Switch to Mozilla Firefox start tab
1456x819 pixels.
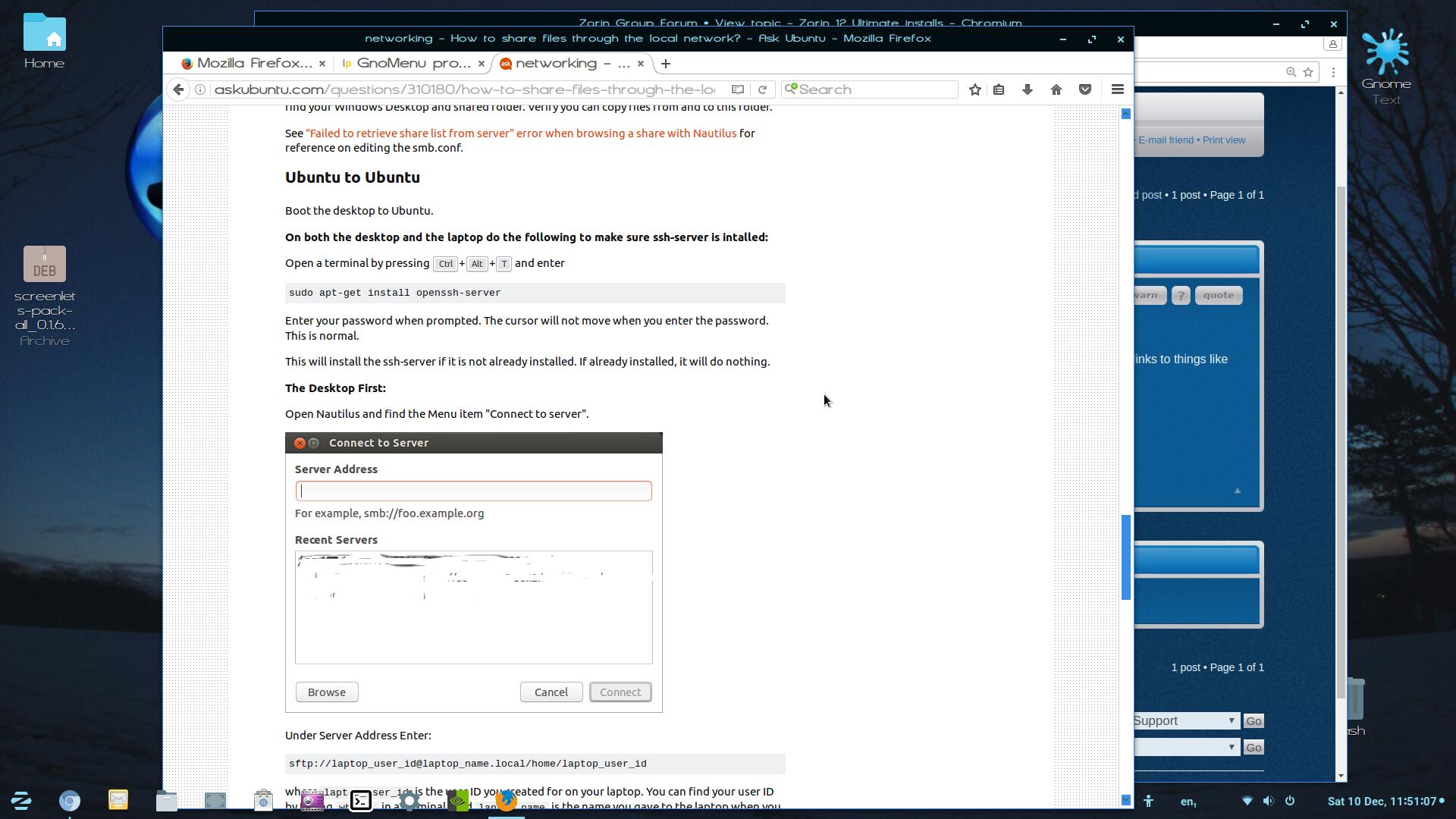click(x=246, y=64)
